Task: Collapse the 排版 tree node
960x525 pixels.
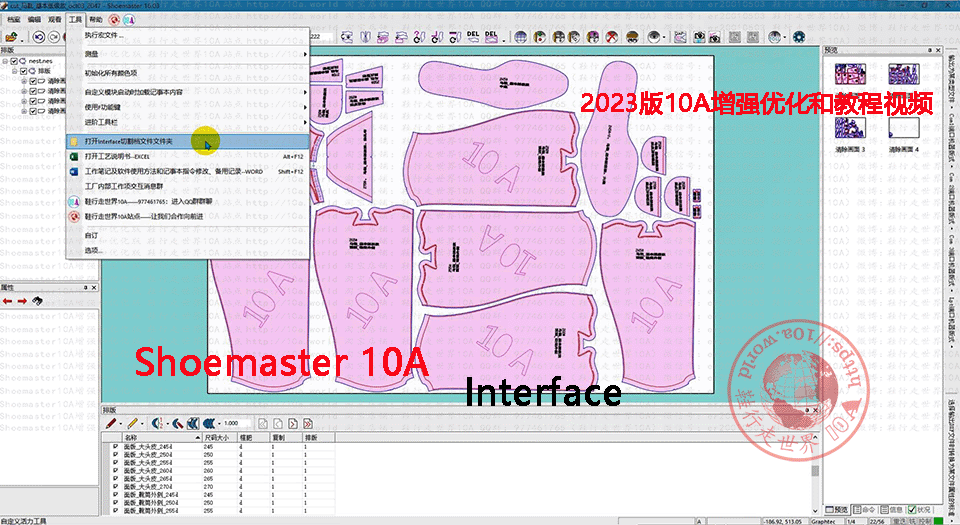Action: [15, 71]
